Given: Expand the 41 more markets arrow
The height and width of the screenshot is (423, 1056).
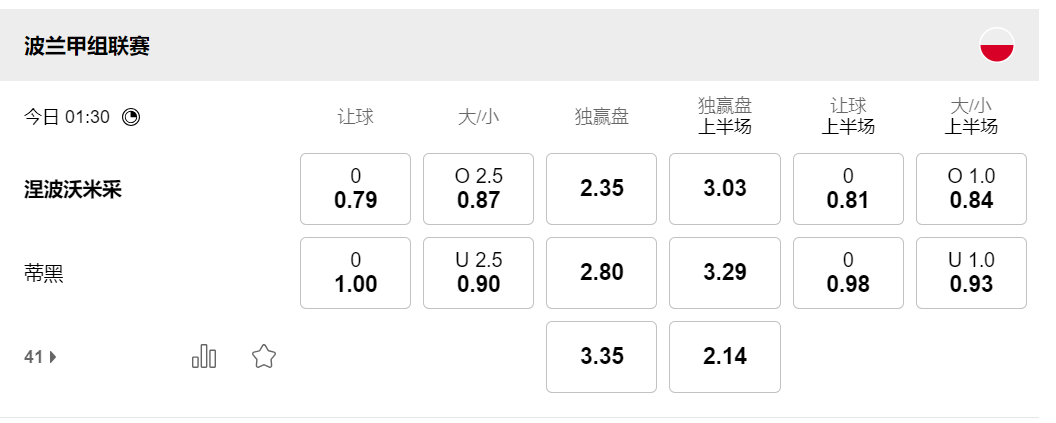Looking at the screenshot, I should point(52,356).
